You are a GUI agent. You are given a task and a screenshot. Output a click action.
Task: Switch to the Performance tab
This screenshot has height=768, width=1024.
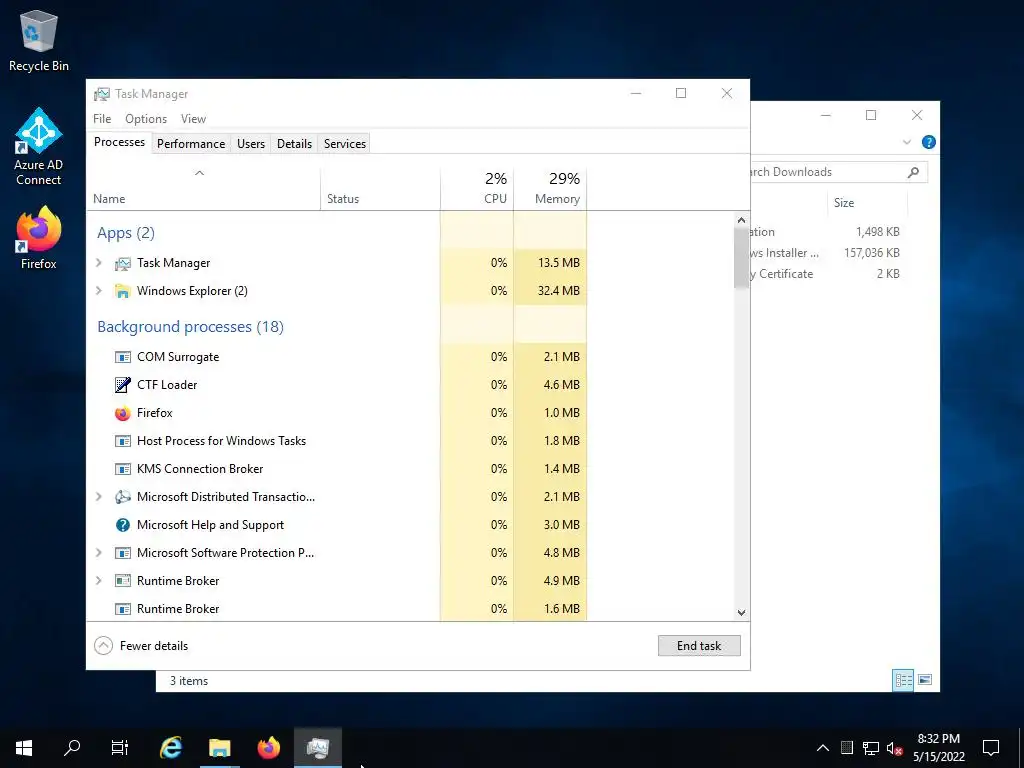click(191, 144)
